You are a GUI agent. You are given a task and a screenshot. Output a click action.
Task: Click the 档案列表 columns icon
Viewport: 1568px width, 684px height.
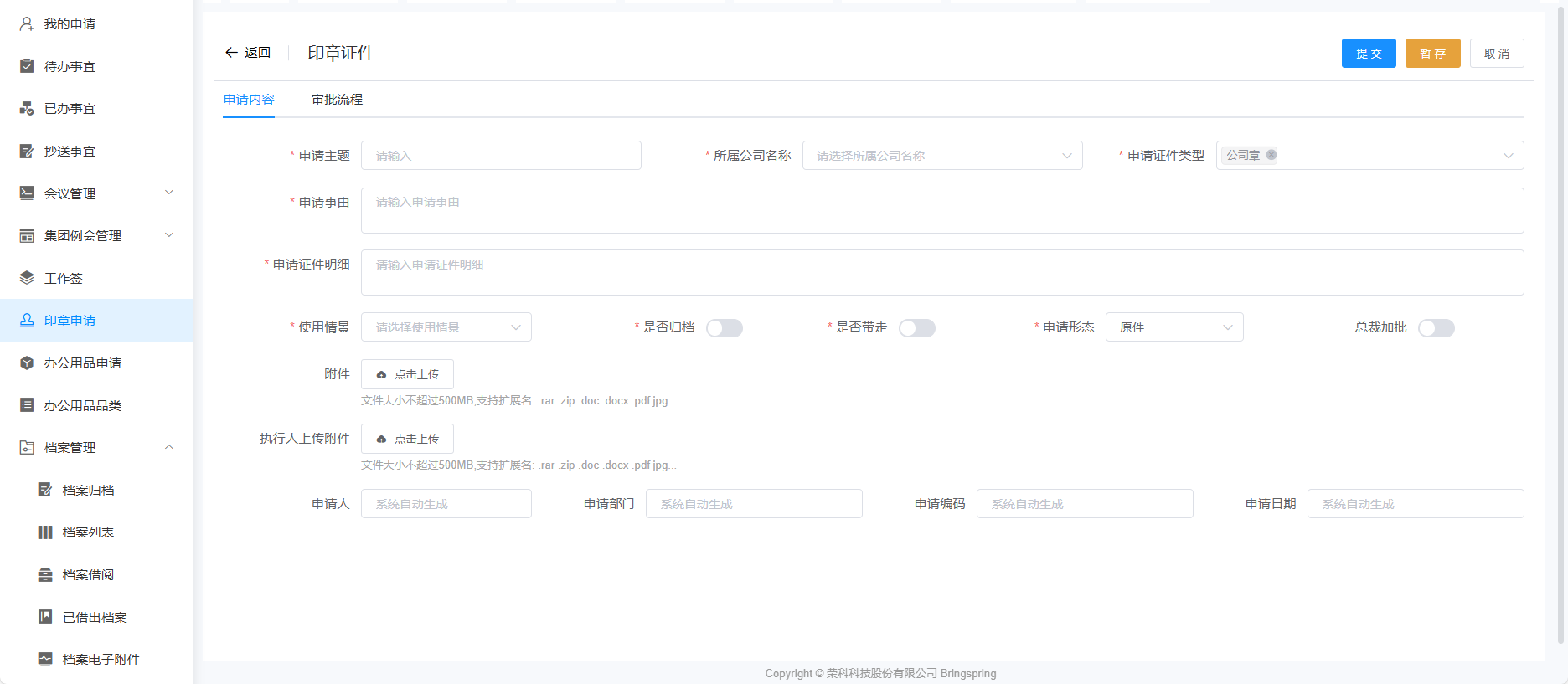[45, 532]
